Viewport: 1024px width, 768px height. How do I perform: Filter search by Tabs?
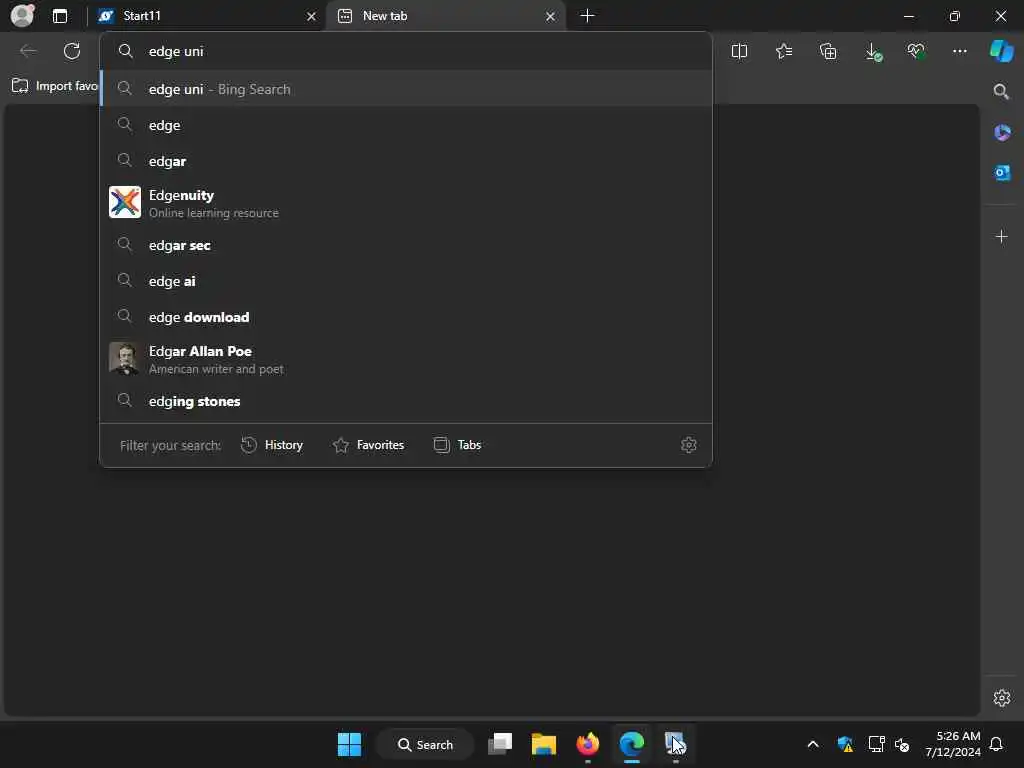coord(457,445)
